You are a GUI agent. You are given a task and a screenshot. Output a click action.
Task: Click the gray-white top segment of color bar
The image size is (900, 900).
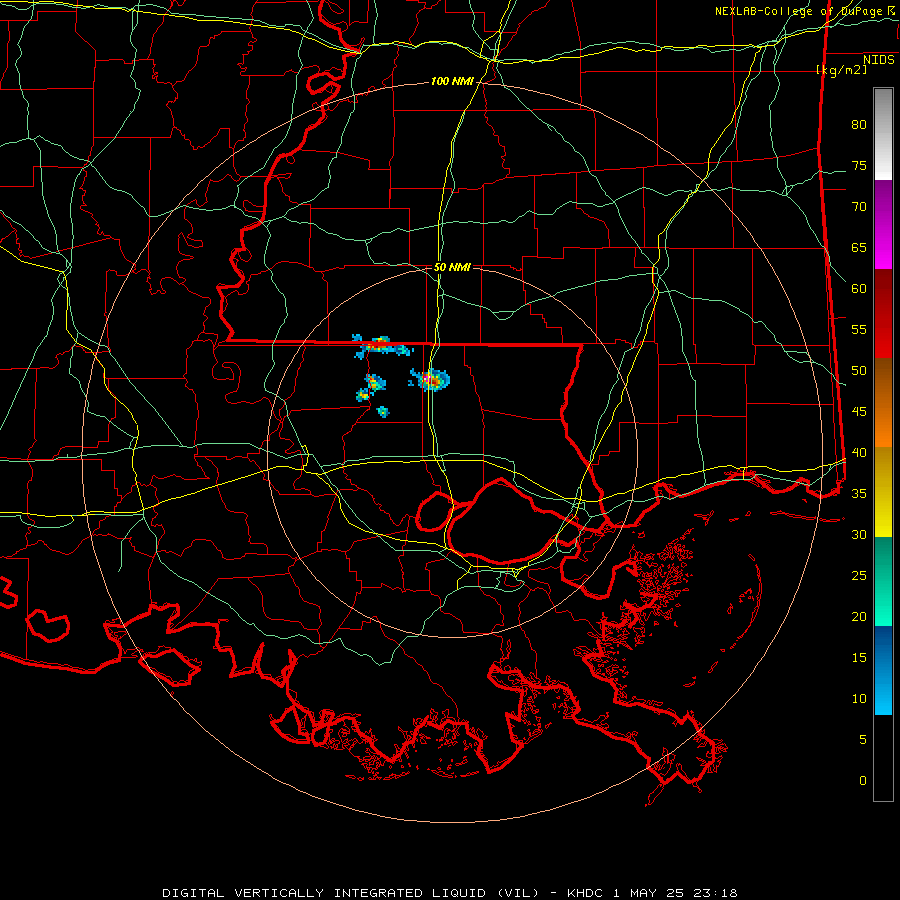pos(883,134)
